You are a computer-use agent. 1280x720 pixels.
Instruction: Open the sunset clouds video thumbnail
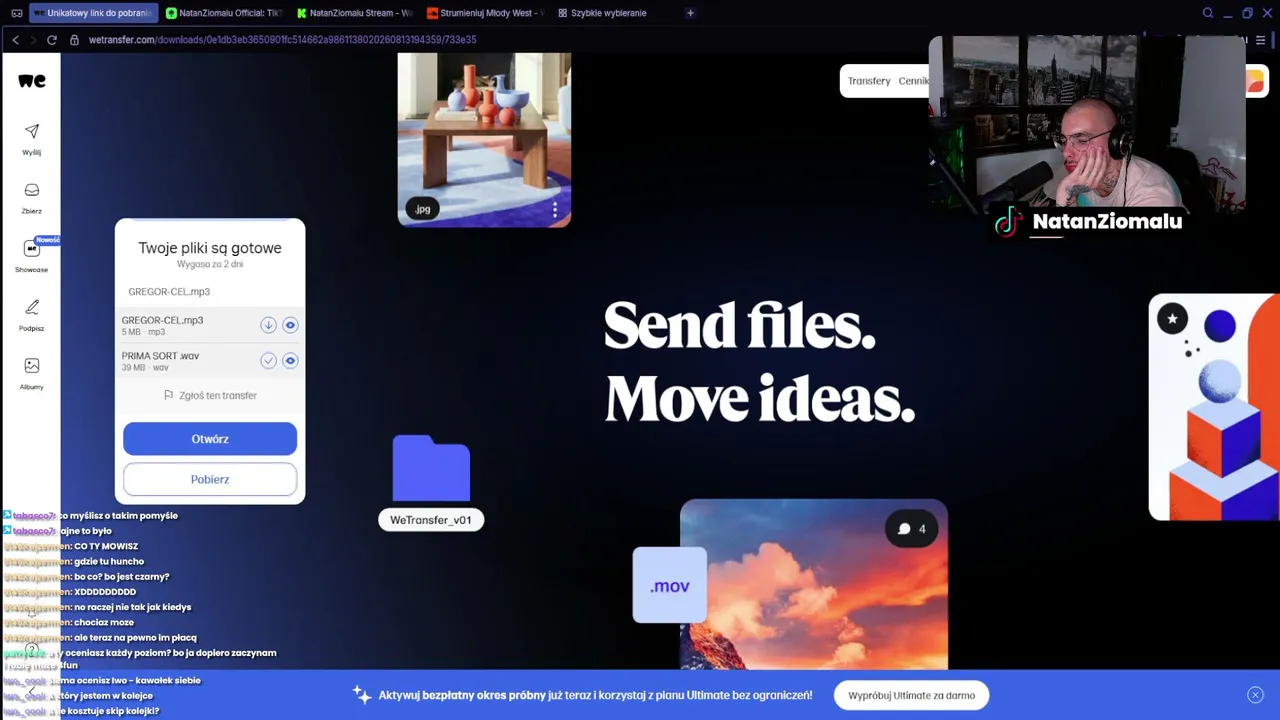[x=814, y=585]
